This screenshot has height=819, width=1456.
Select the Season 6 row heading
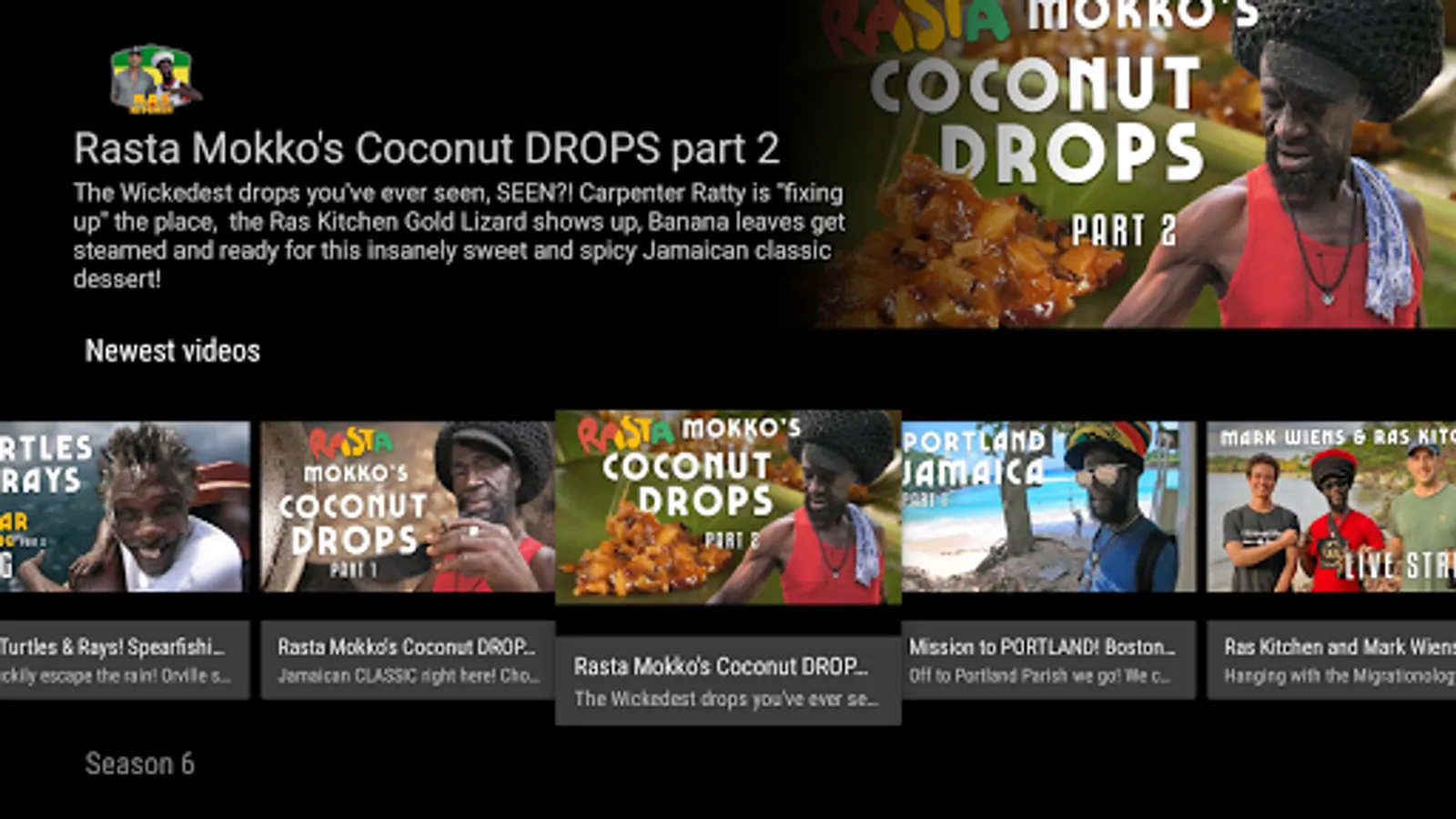point(139,763)
